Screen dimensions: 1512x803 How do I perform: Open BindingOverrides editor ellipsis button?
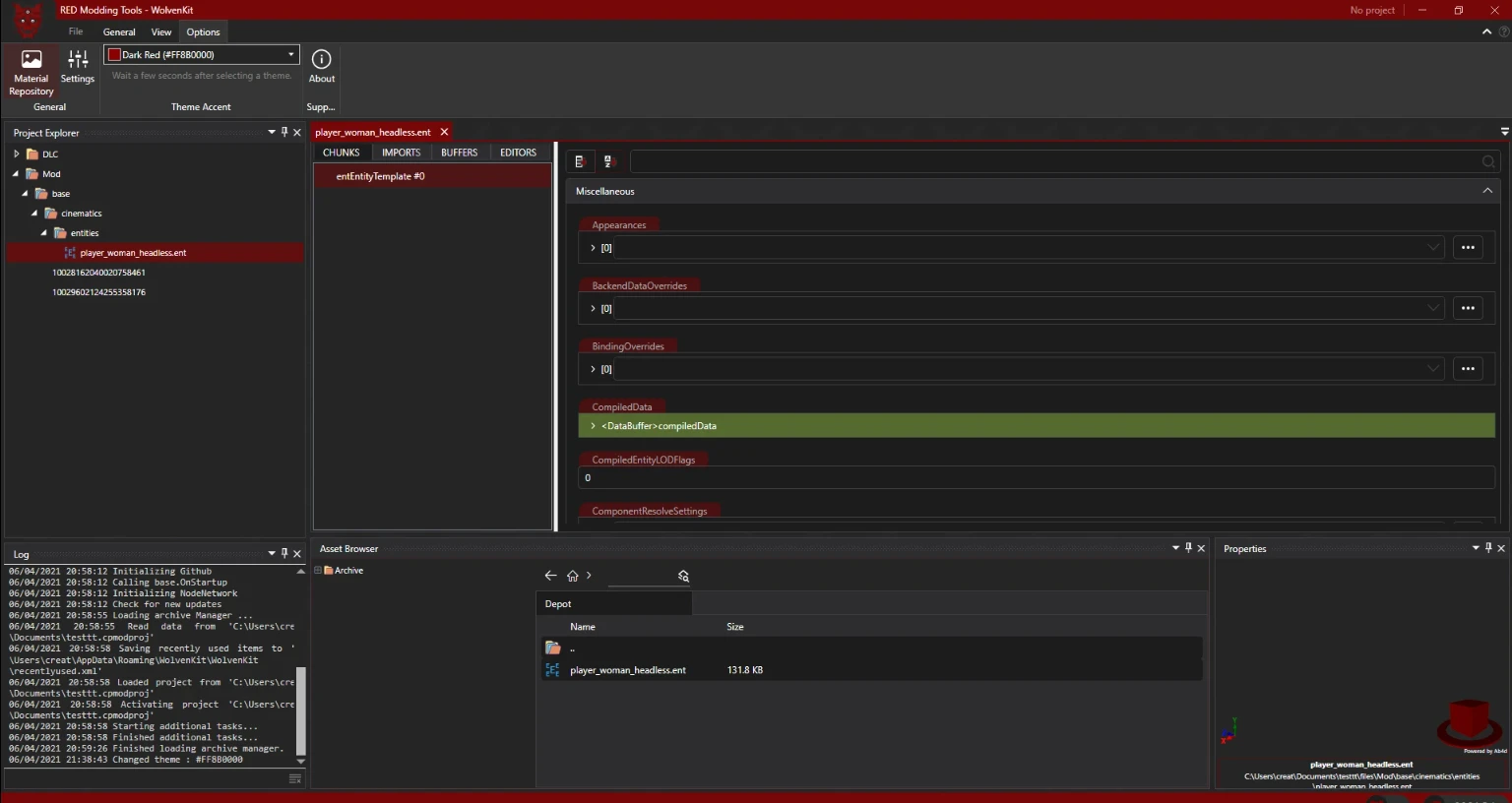1468,369
